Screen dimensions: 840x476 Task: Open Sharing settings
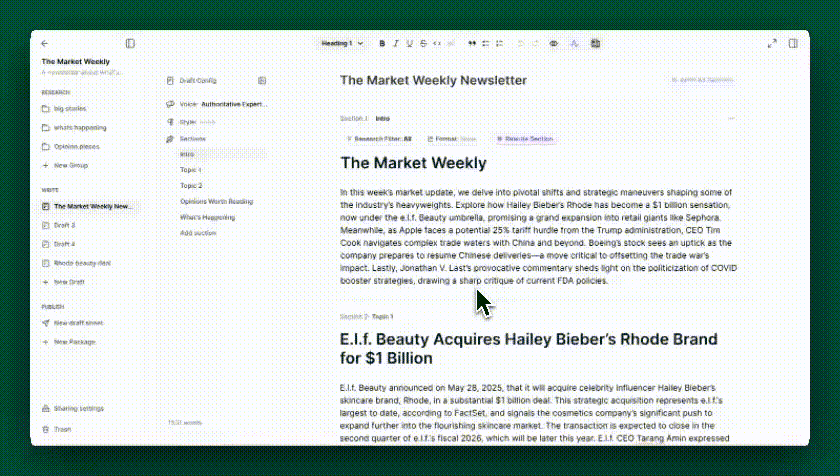78,409
